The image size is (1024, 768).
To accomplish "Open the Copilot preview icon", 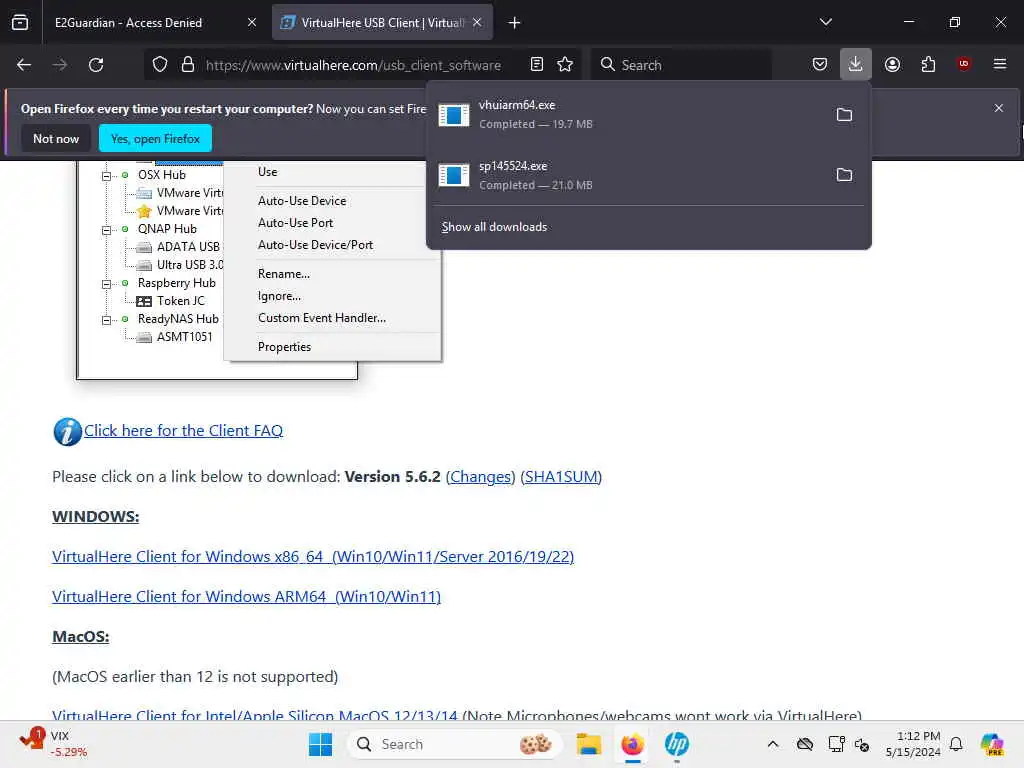I will tap(992, 744).
